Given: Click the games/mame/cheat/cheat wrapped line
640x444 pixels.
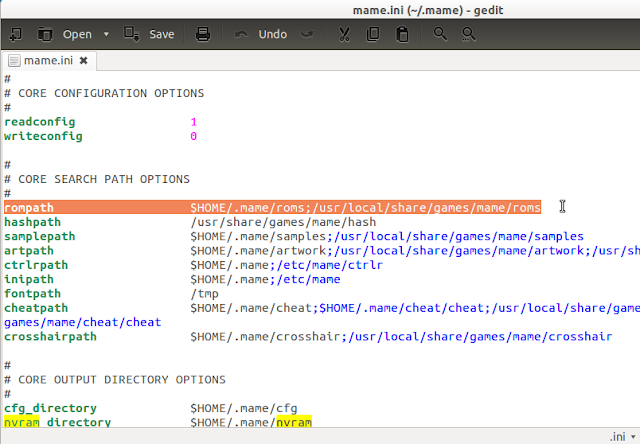Looking at the screenshot, I should point(82,322).
